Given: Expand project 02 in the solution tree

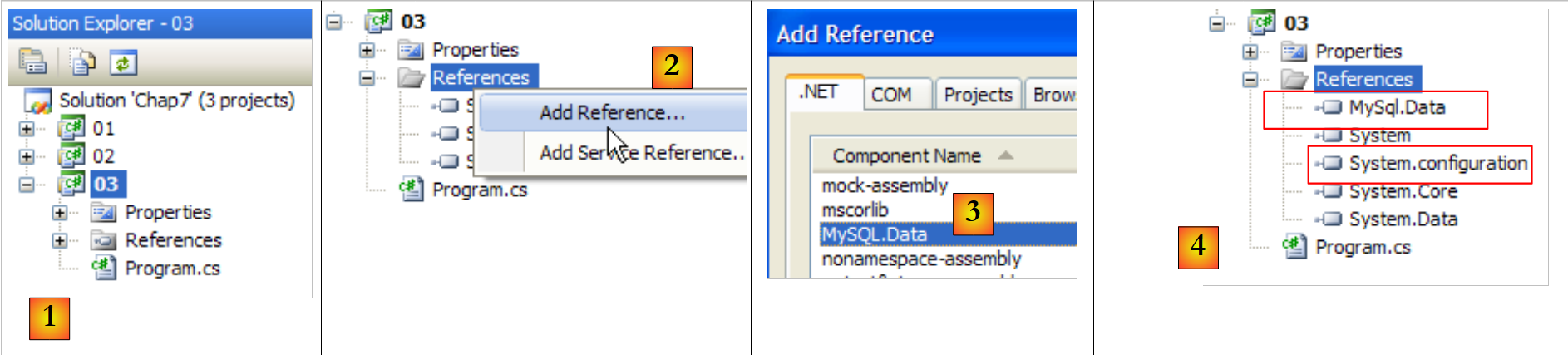Looking at the screenshot, I should click(27, 156).
